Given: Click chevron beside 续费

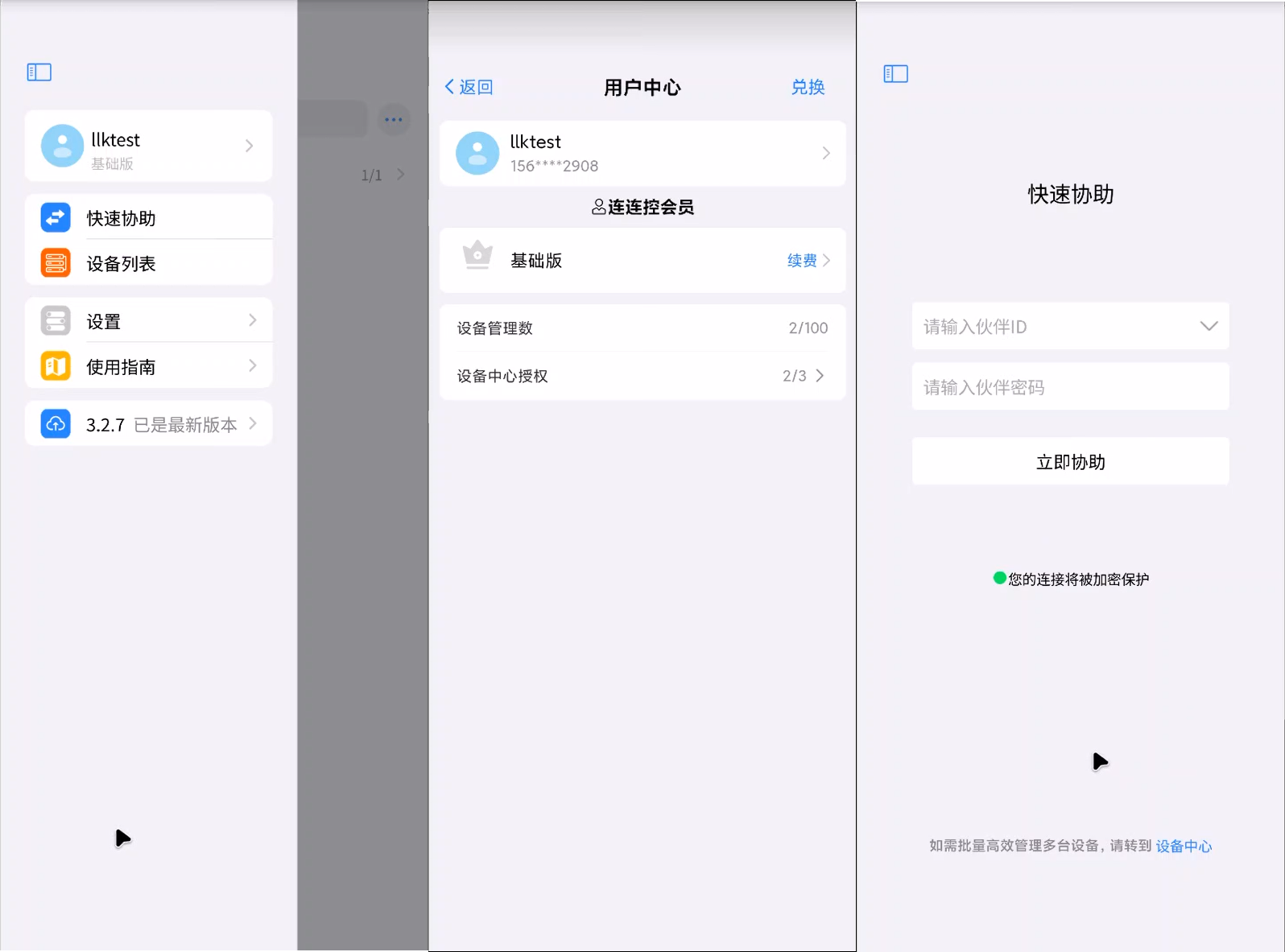Looking at the screenshot, I should click(826, 260).
